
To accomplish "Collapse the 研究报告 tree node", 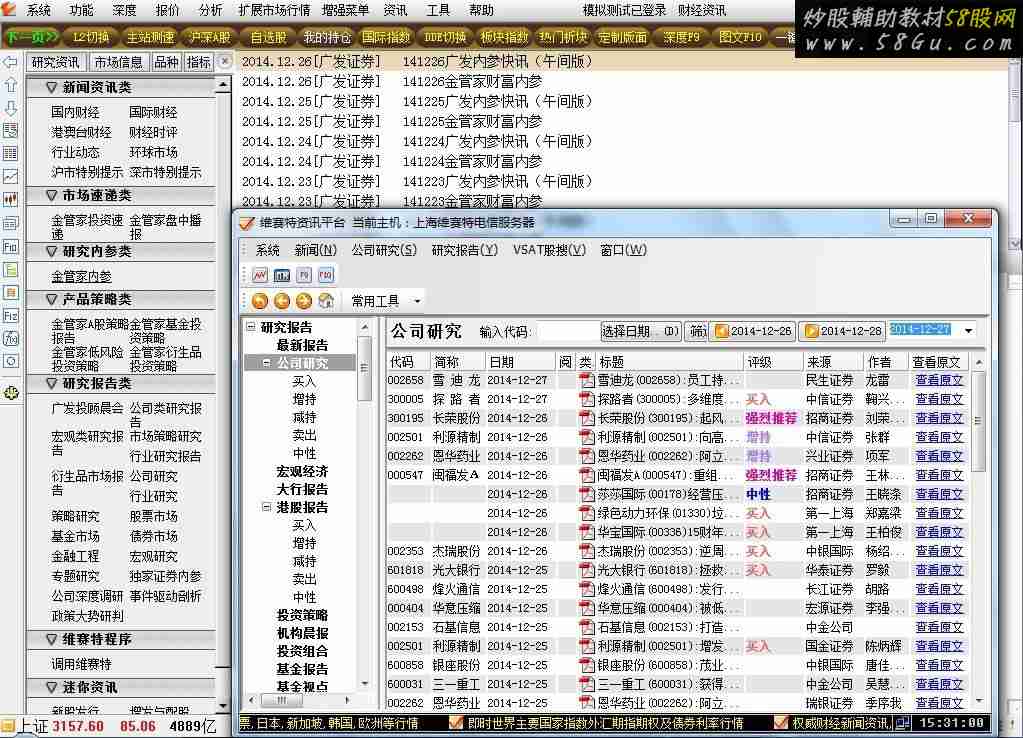I will (x=251, y=327).
